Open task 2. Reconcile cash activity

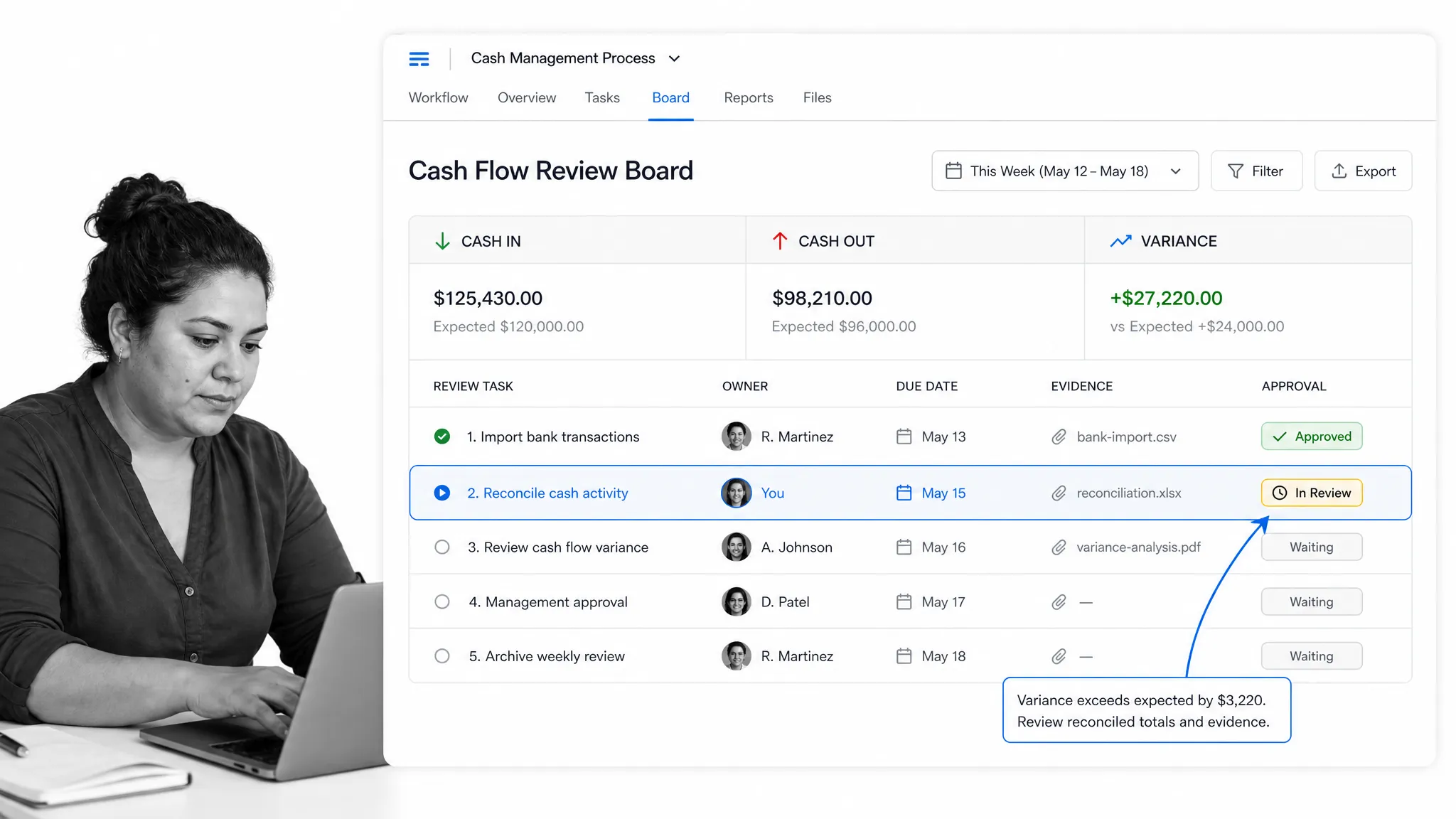pyautogui.click(x=547, y=493)
